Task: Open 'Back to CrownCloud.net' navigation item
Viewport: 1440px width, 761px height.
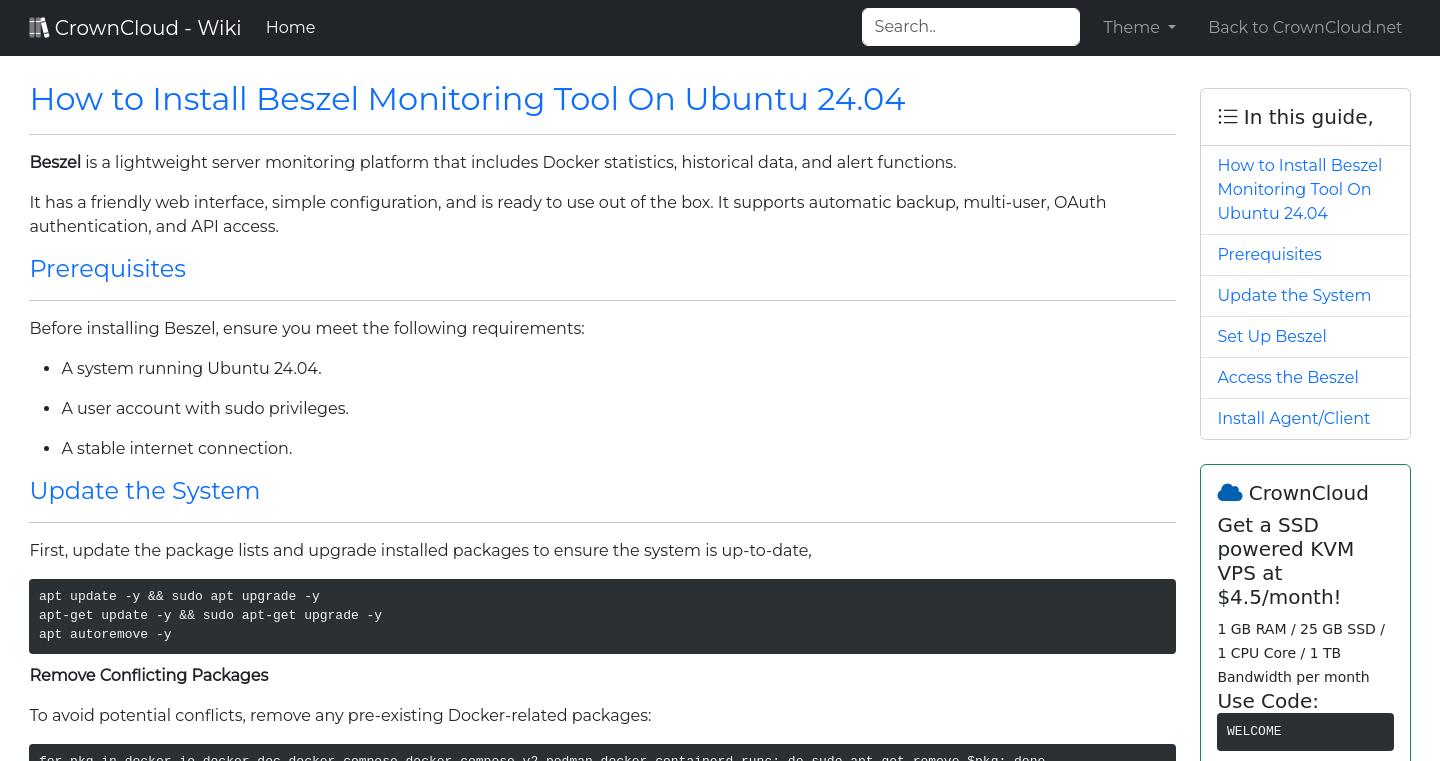Action: pyautogui.click(x=1305, y=27)
